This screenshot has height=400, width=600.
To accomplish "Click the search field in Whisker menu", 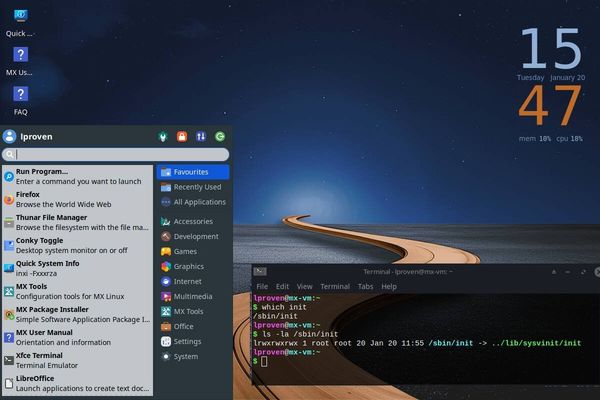I will pos(115,155).
